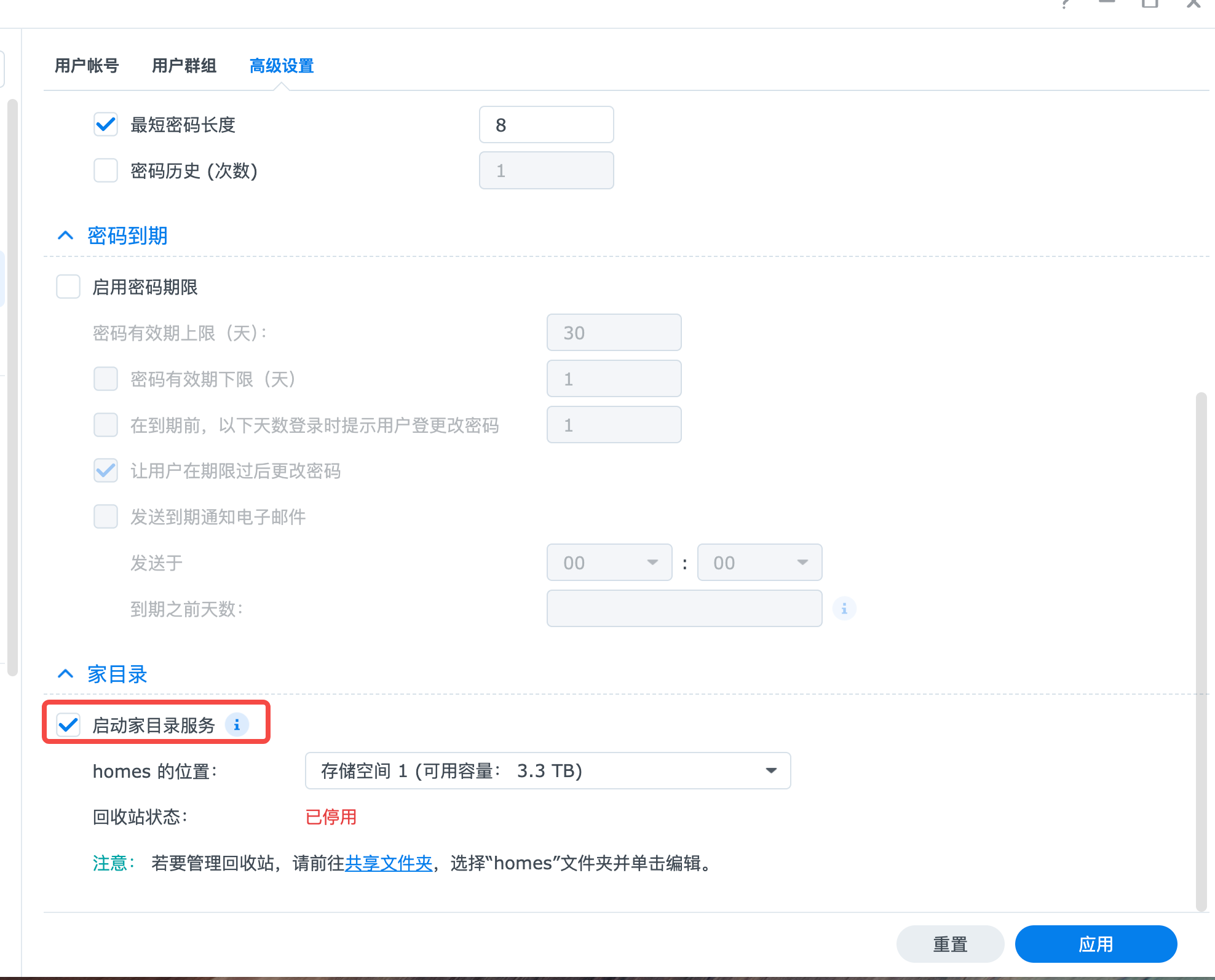The width and height of the screenshot is (1215, 980).
Task: Click the right vertical scrollbar
Action: [1201, 652]
